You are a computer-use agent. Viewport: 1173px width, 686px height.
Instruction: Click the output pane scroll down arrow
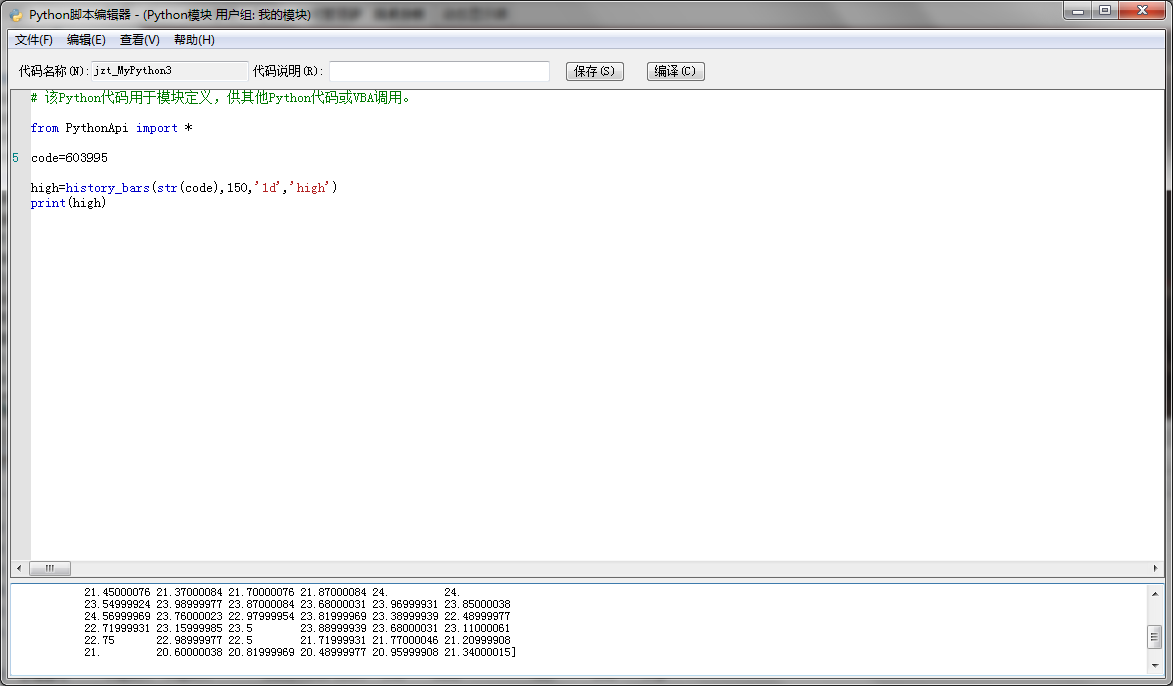[1155, 666]
